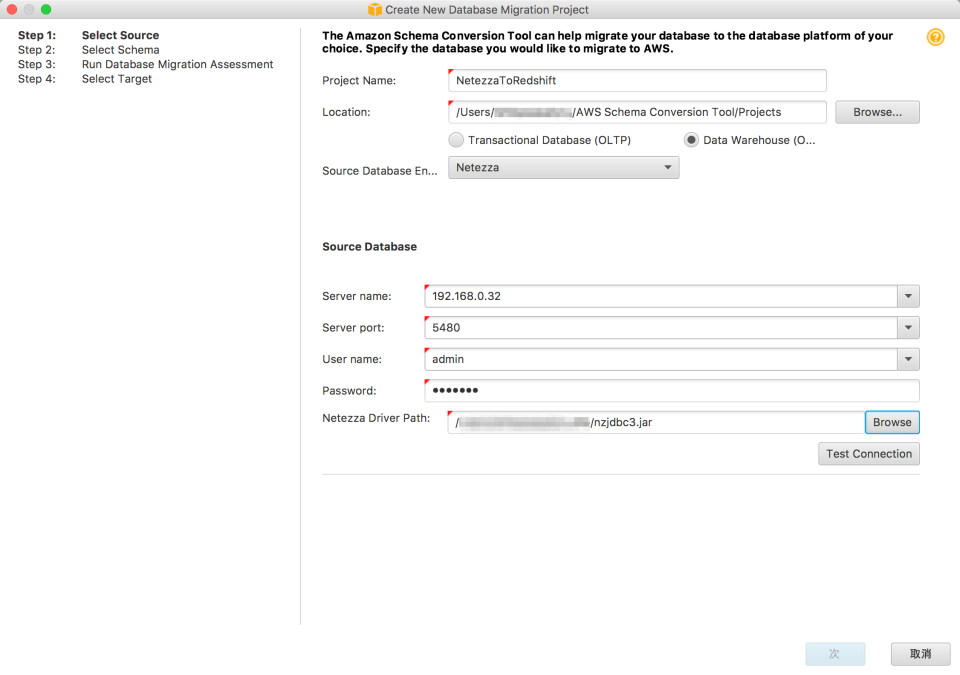Click the 取消 cancel button
This screenshot has width=960, height=675.
919,653
